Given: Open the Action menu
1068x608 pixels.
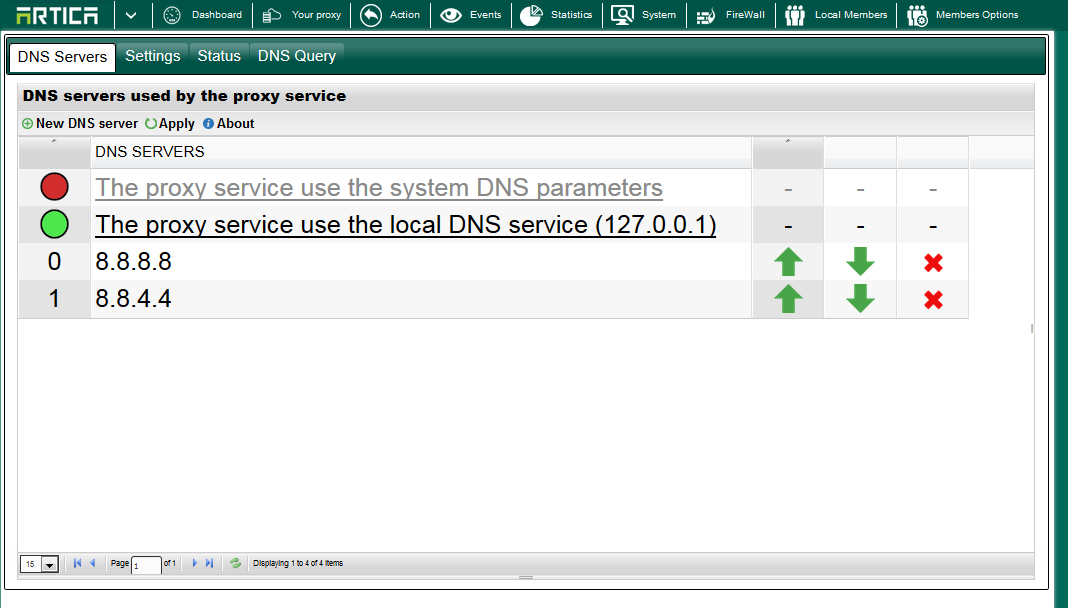Looking at the screenshot, I should [x=390, y=15].
